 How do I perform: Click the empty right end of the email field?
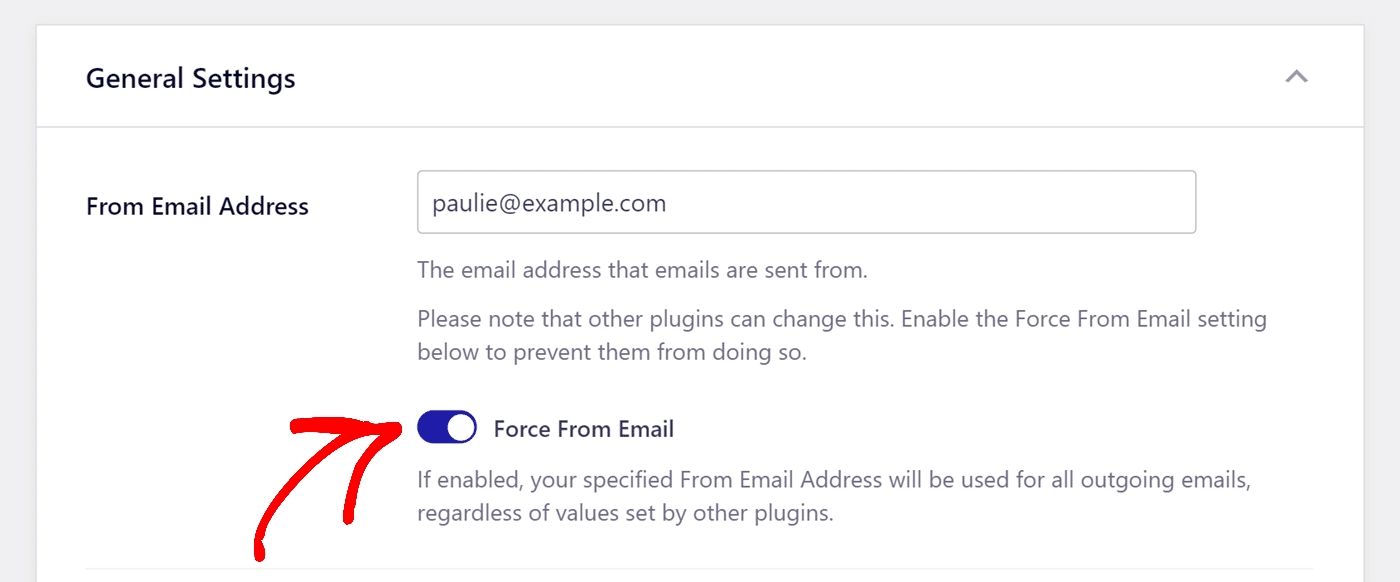tap(1120, 203)
